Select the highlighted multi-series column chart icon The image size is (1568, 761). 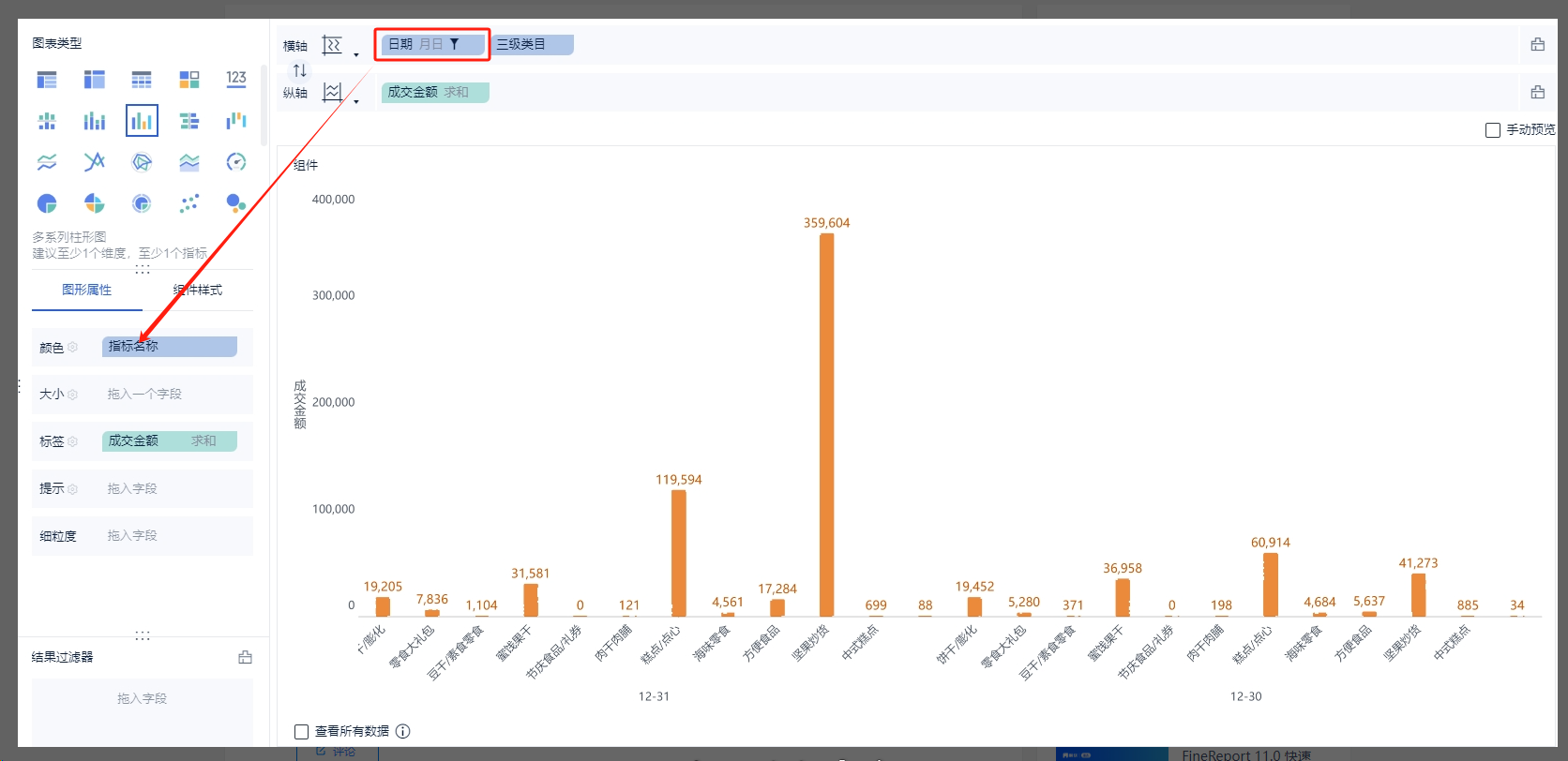click(x=142, y=121)
